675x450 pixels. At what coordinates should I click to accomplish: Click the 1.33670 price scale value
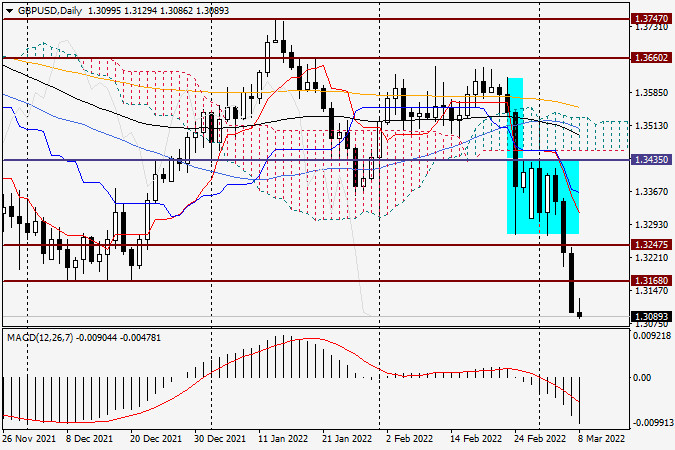pos(652,192)
